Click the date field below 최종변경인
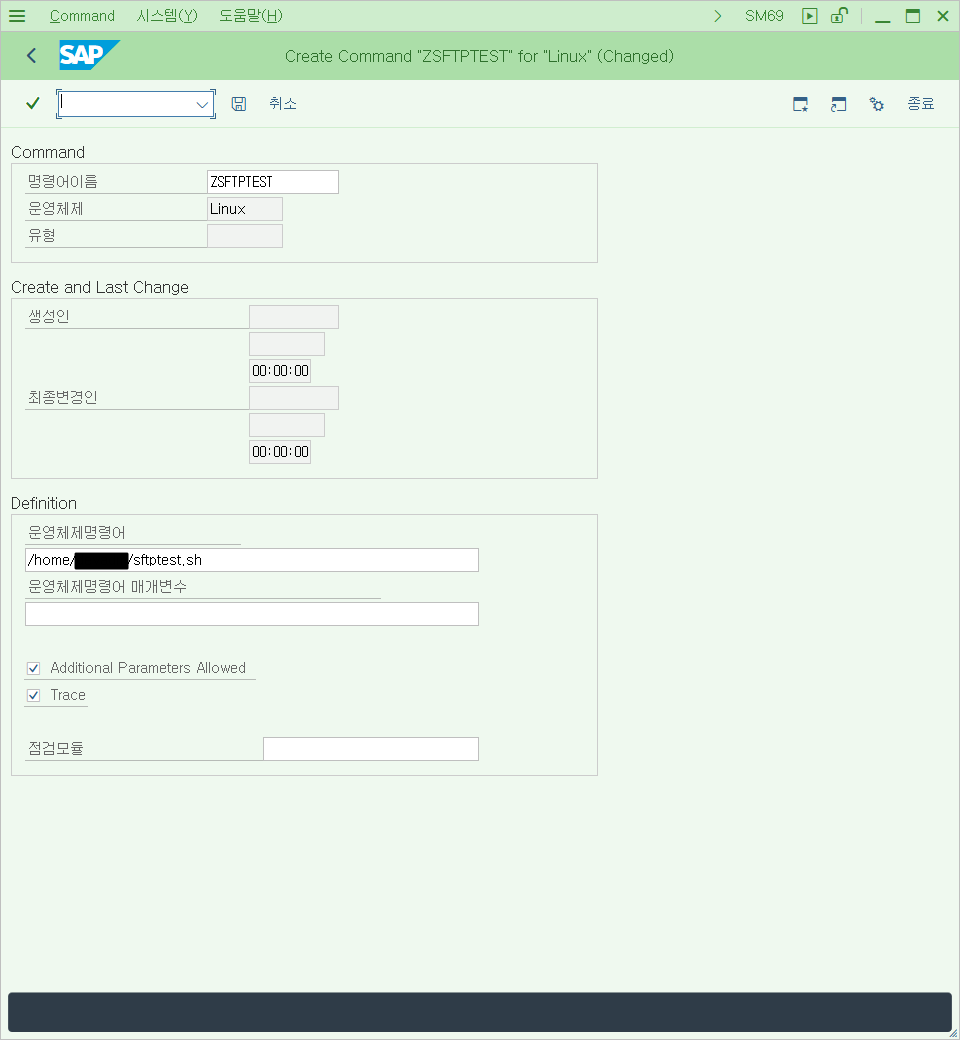This screenshot has width=960, height=1040. coord(287,425)
